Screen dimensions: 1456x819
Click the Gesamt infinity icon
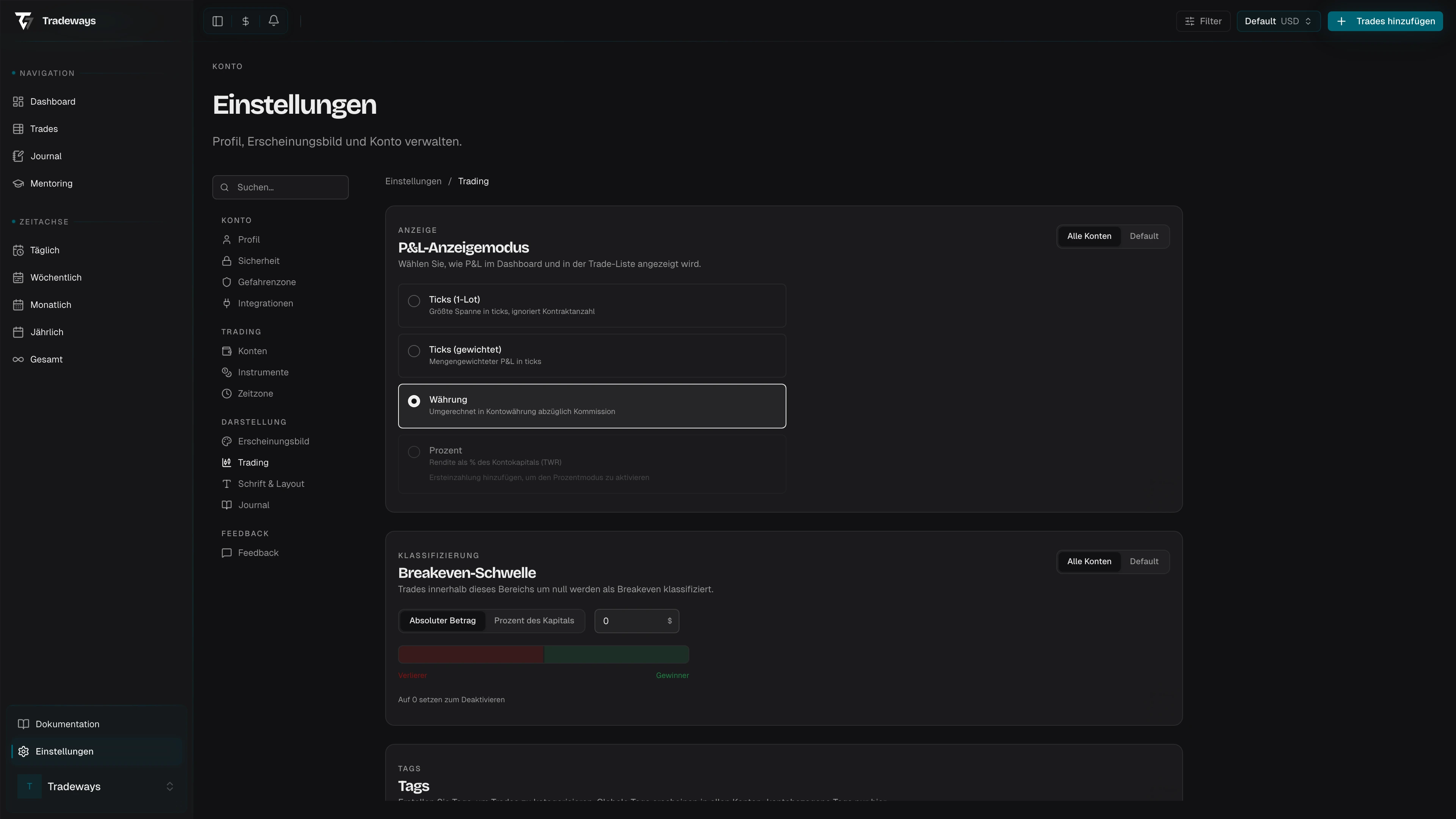[x=18, y=359]
